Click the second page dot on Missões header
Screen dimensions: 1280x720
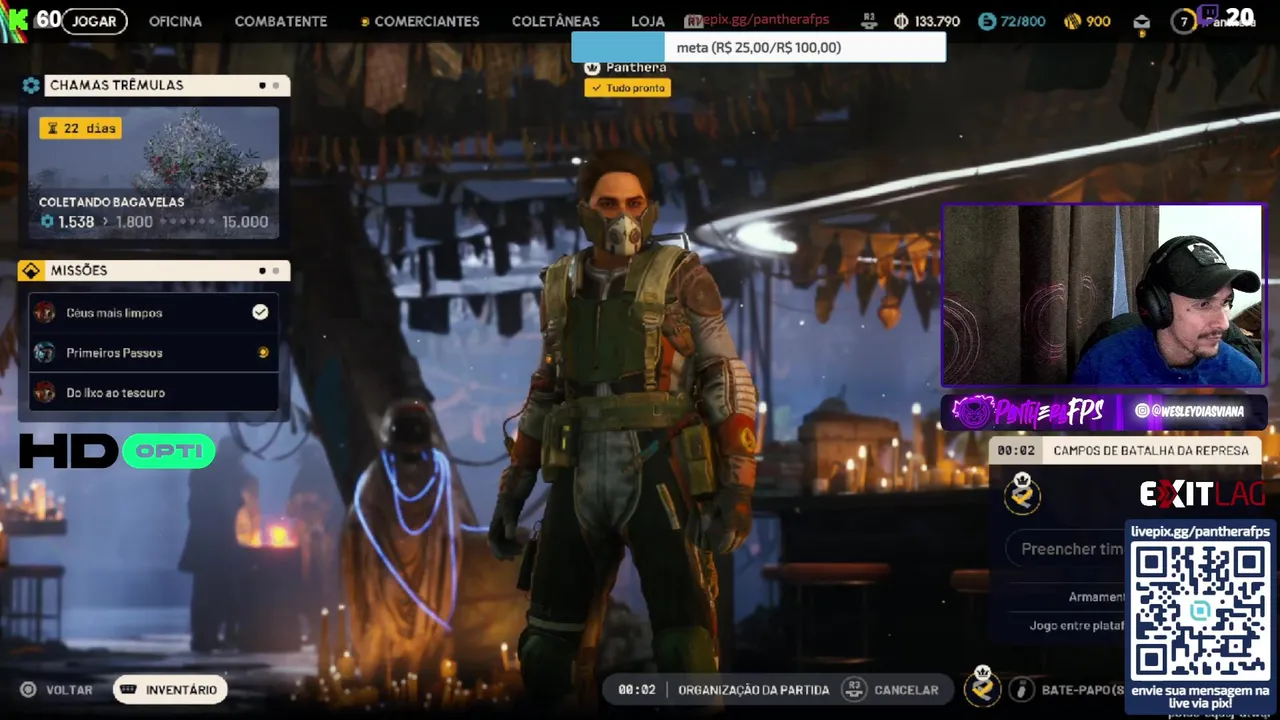tap(276, 270)
